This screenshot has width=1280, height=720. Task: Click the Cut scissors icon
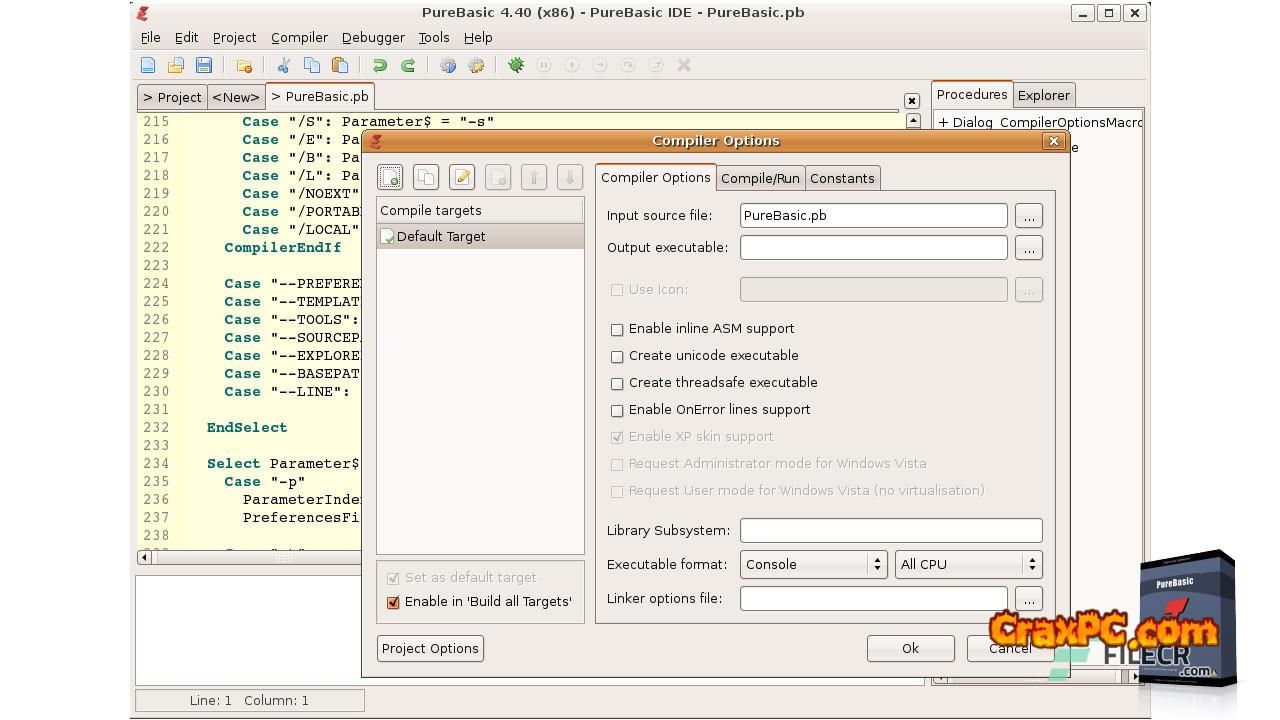pos(284,65)
